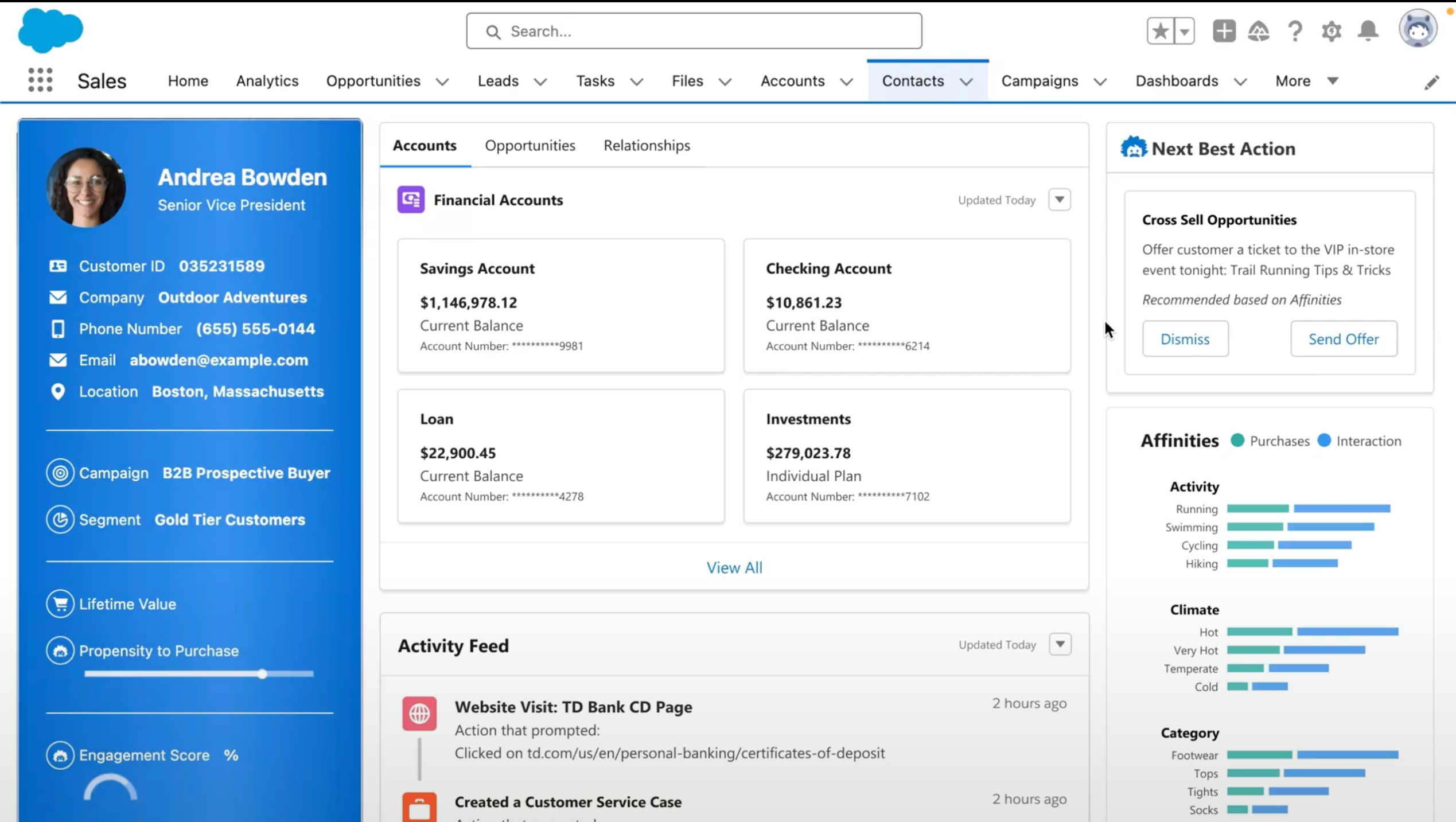Click View All financial accounts link
This screenshot has width=1456, height=822.
pyautogui.click(x=734, y=567)
